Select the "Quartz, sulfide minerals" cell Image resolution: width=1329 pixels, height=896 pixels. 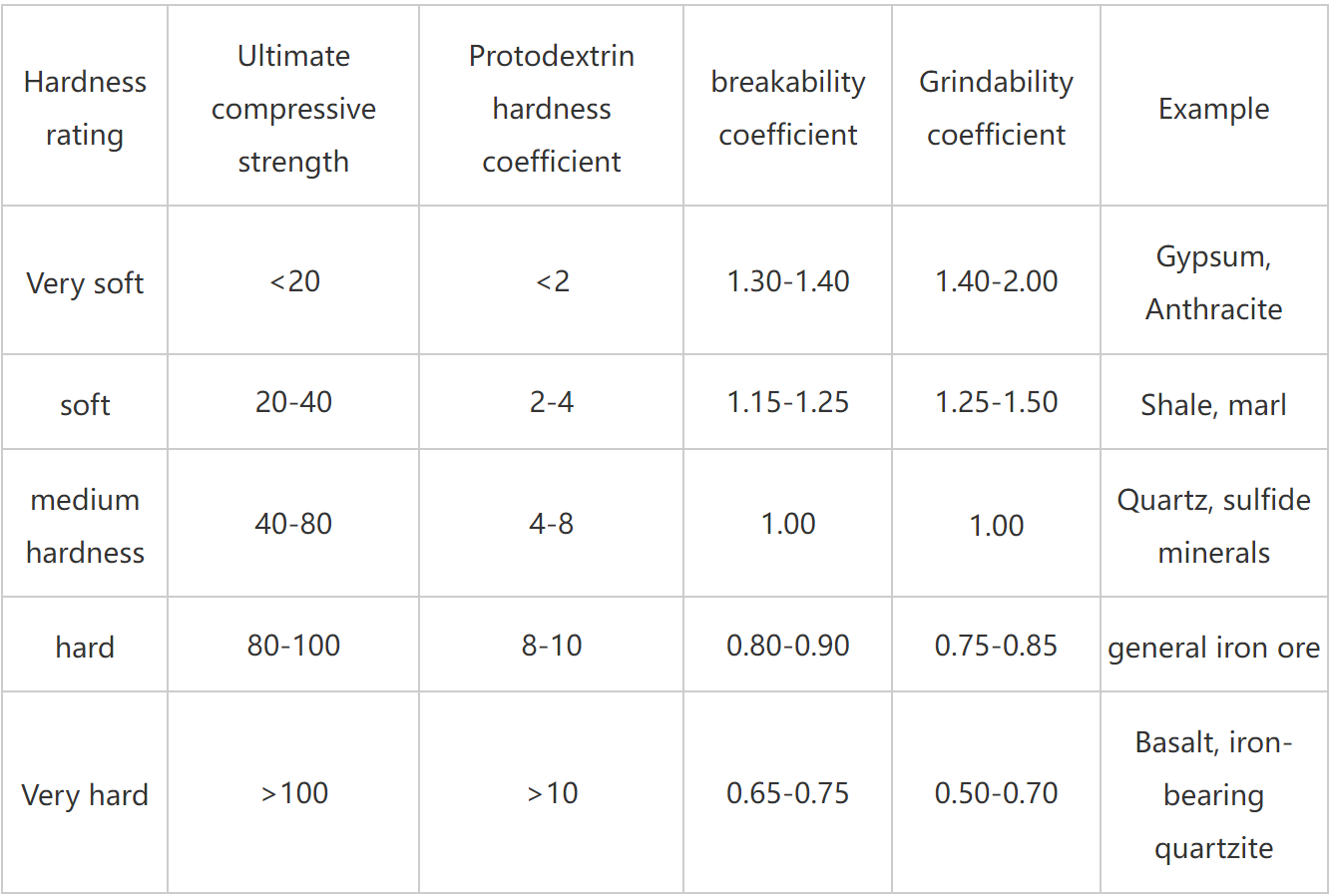(x=1213, y=526)
